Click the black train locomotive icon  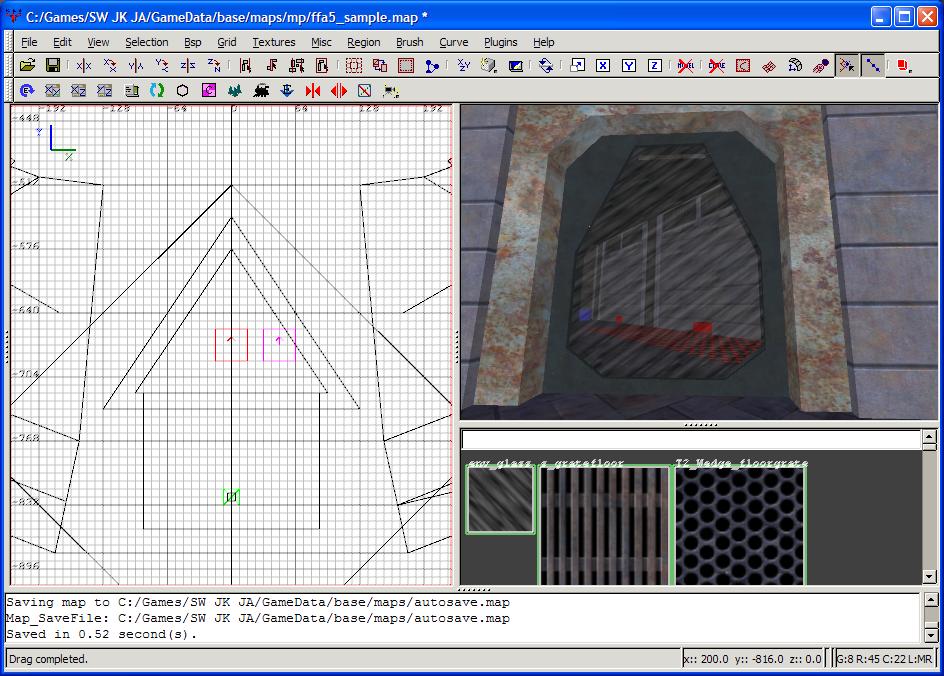[261, 90]
